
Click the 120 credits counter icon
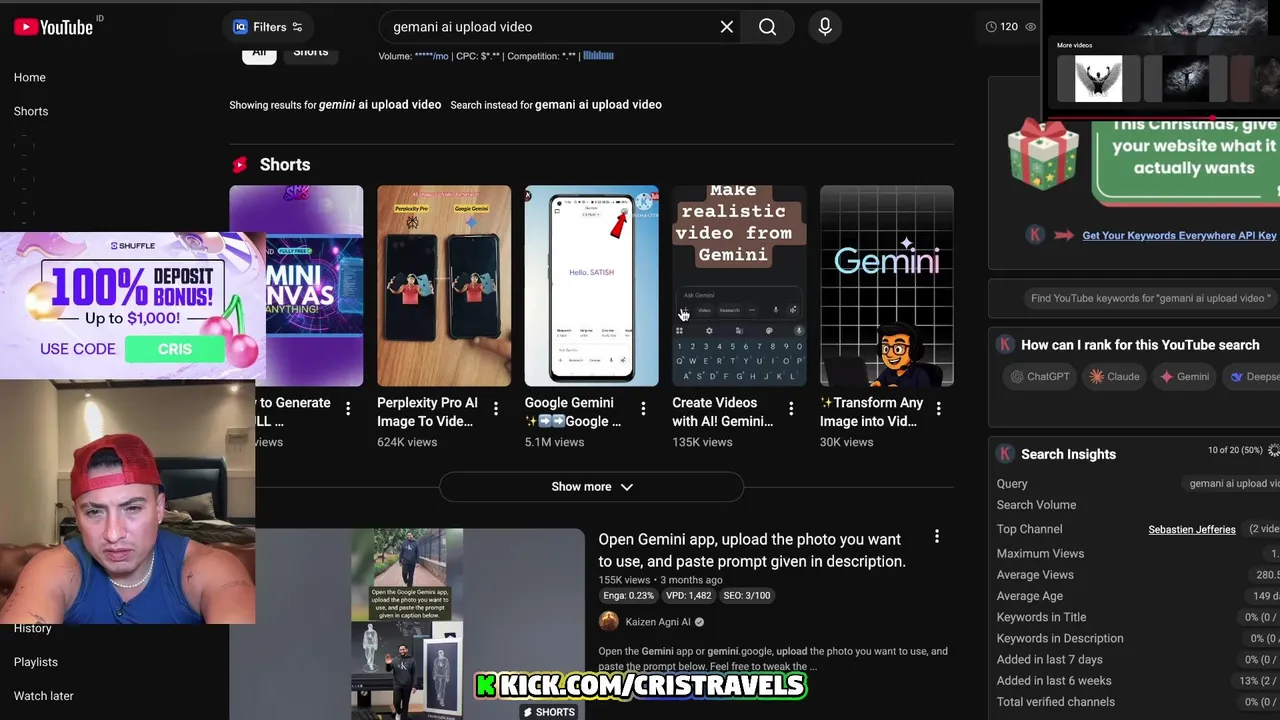coord(991,27)
